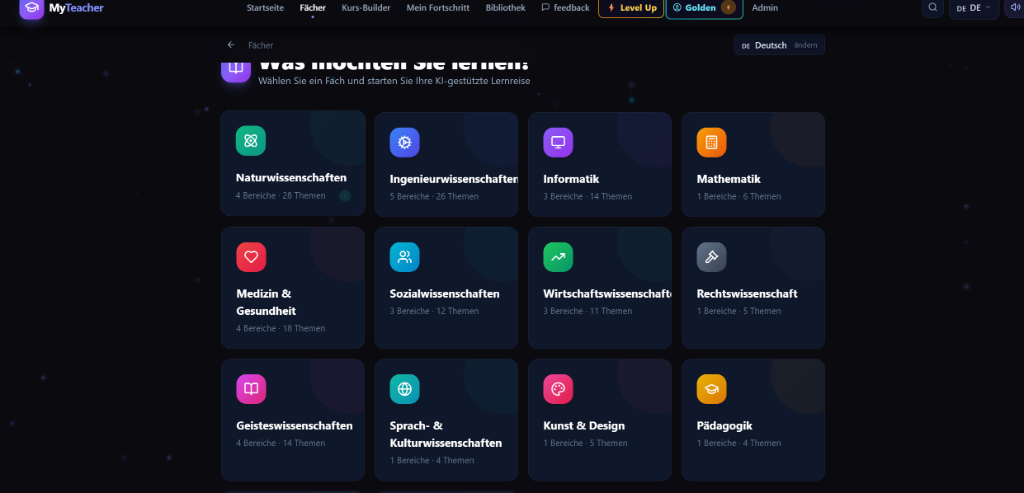This screenshot has width=1024, height=493.
Task: Click the Medizin & Gesundheit heart icon
Action: (x=251, y=257)
